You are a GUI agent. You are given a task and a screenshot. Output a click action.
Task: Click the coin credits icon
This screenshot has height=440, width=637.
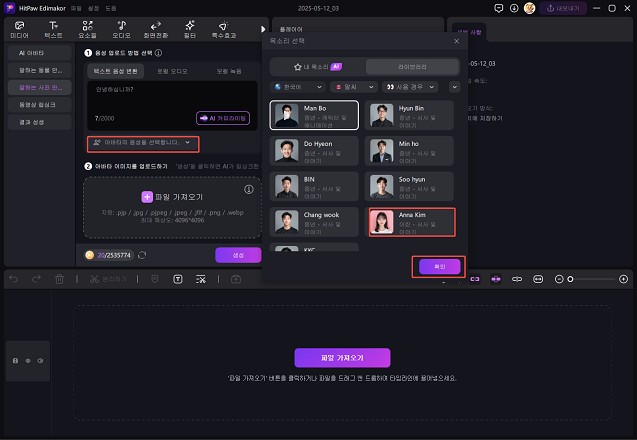90,255
